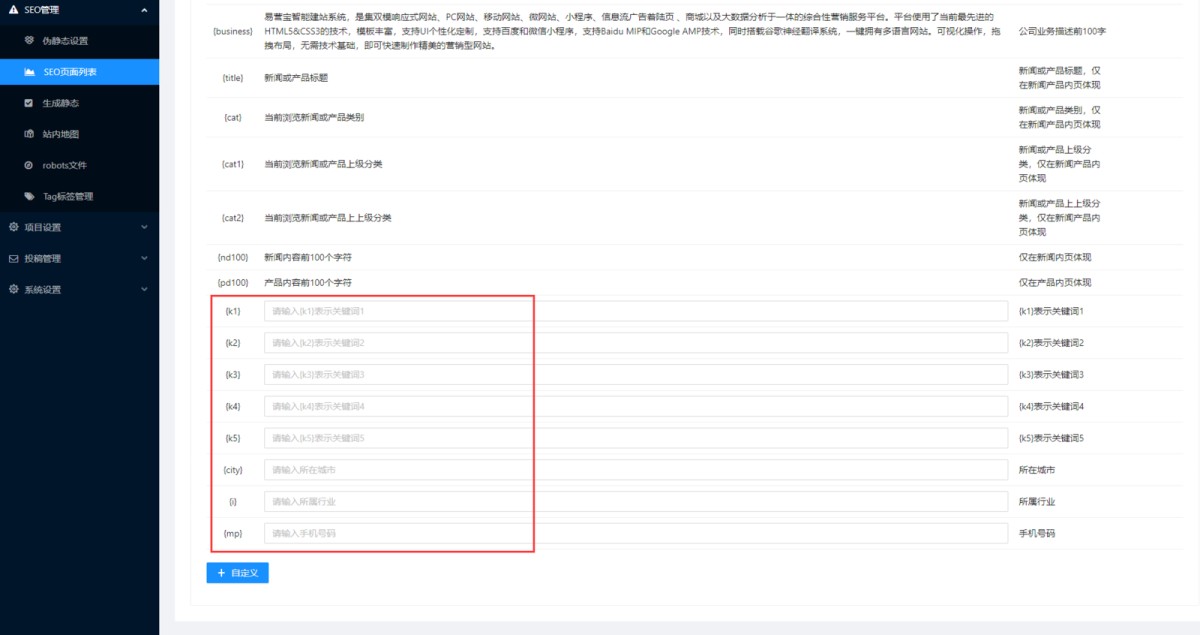1200x635 pixels.
Task: Focus the {k4} keyword input field
Action: click(636, 406)
